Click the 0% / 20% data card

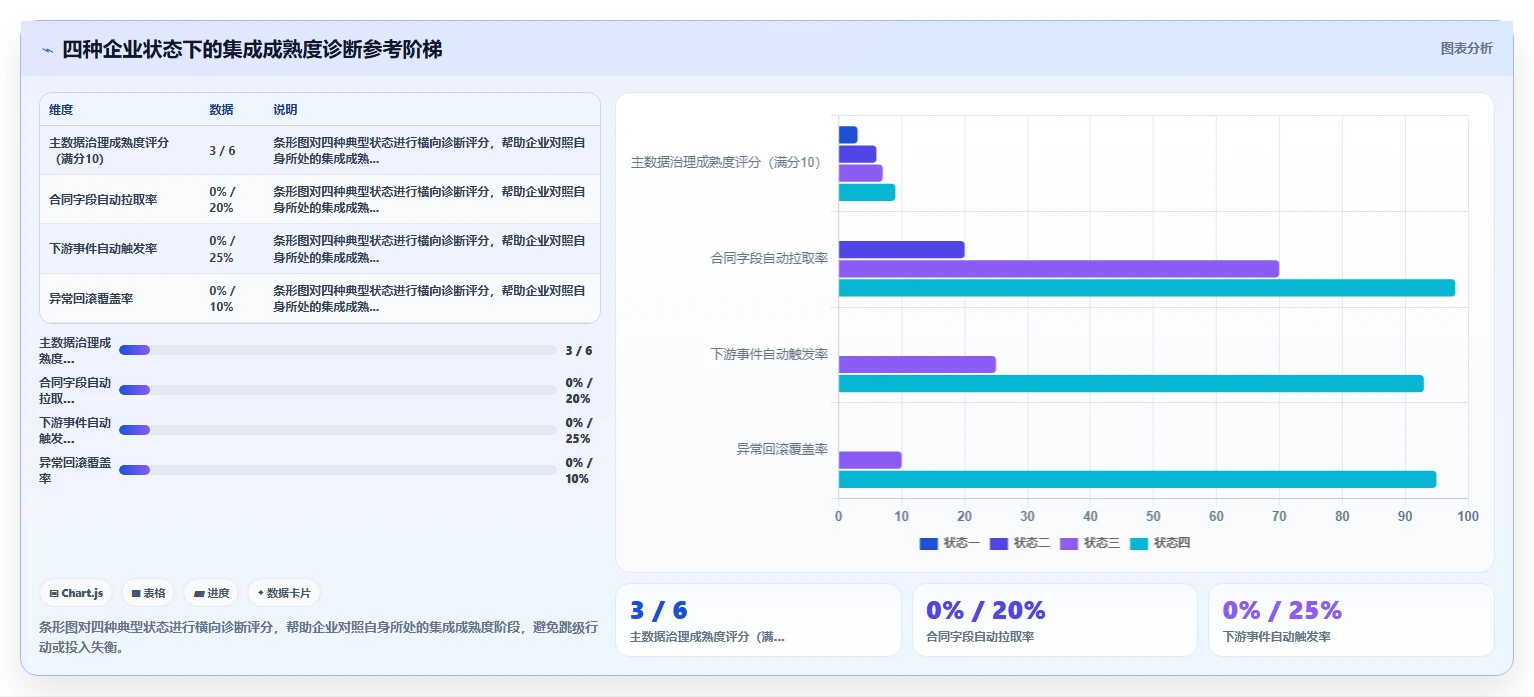click(x=1055, y=620)
